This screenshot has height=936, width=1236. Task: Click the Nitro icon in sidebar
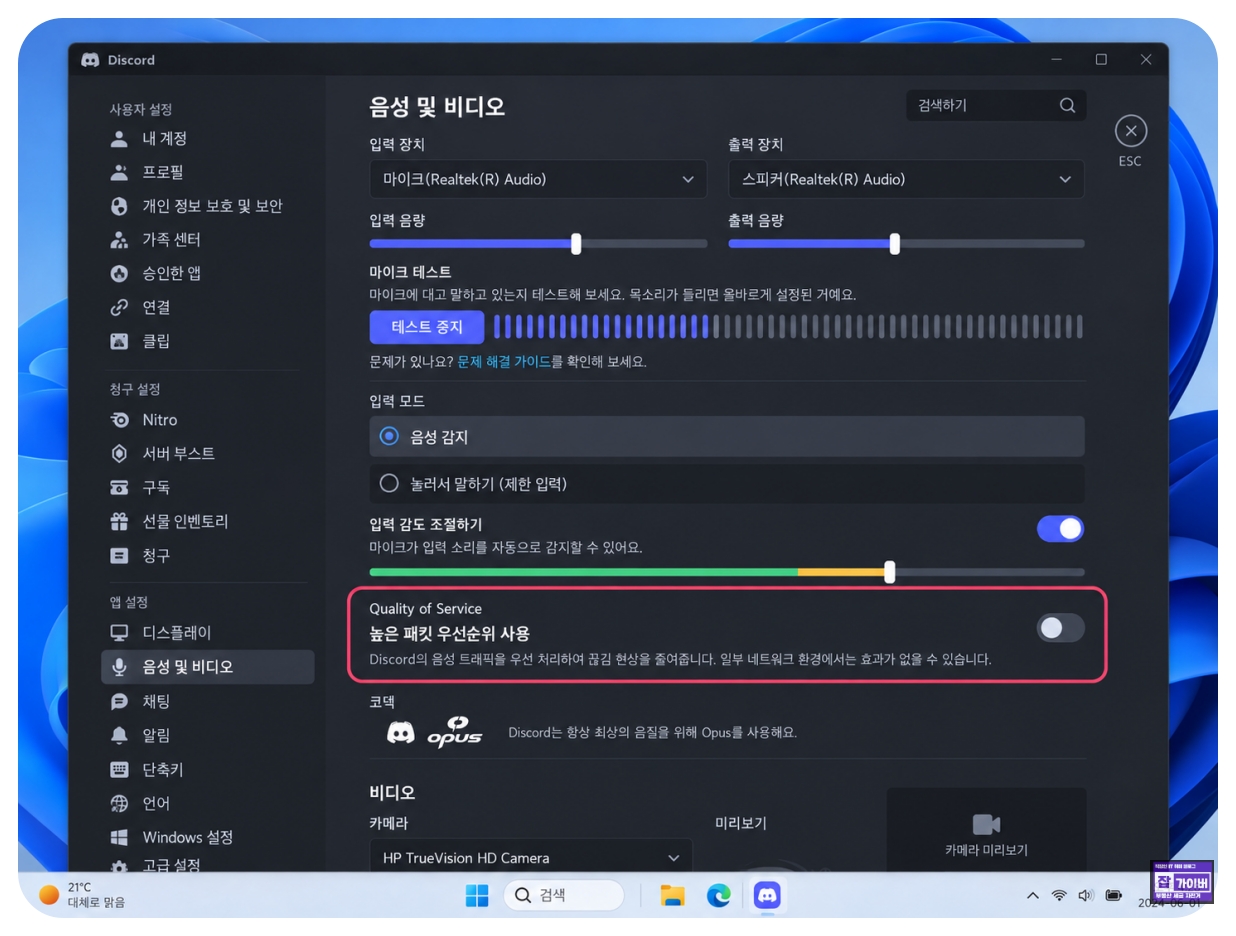(120, 420)
